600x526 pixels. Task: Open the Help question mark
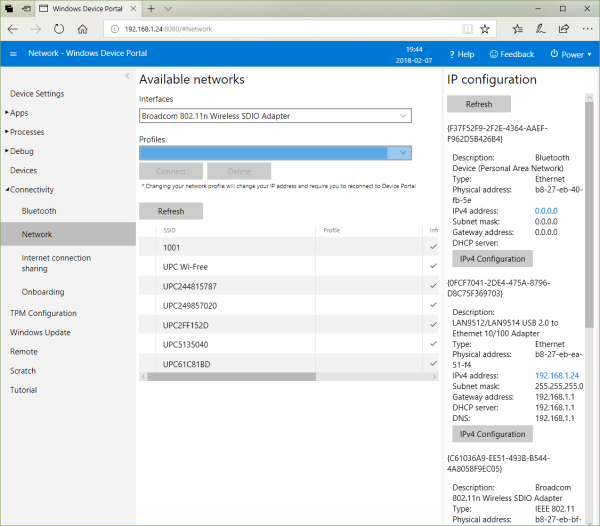tap(461, 54)
